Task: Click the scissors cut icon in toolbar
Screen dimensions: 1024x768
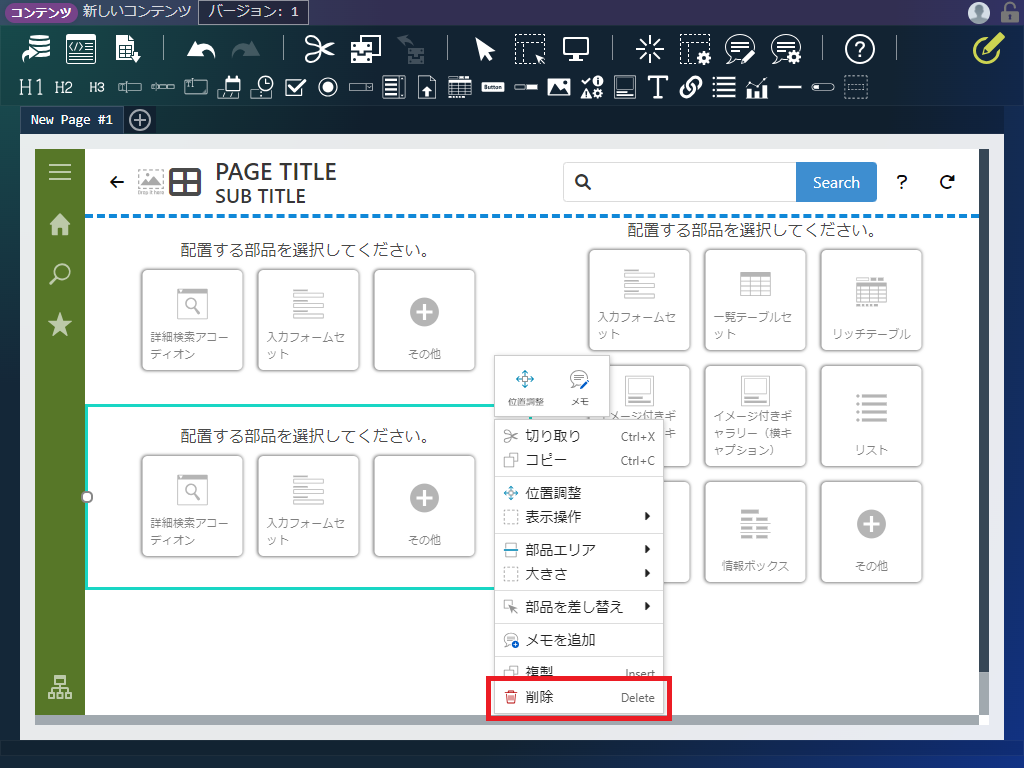Action: tap(319, 49)
